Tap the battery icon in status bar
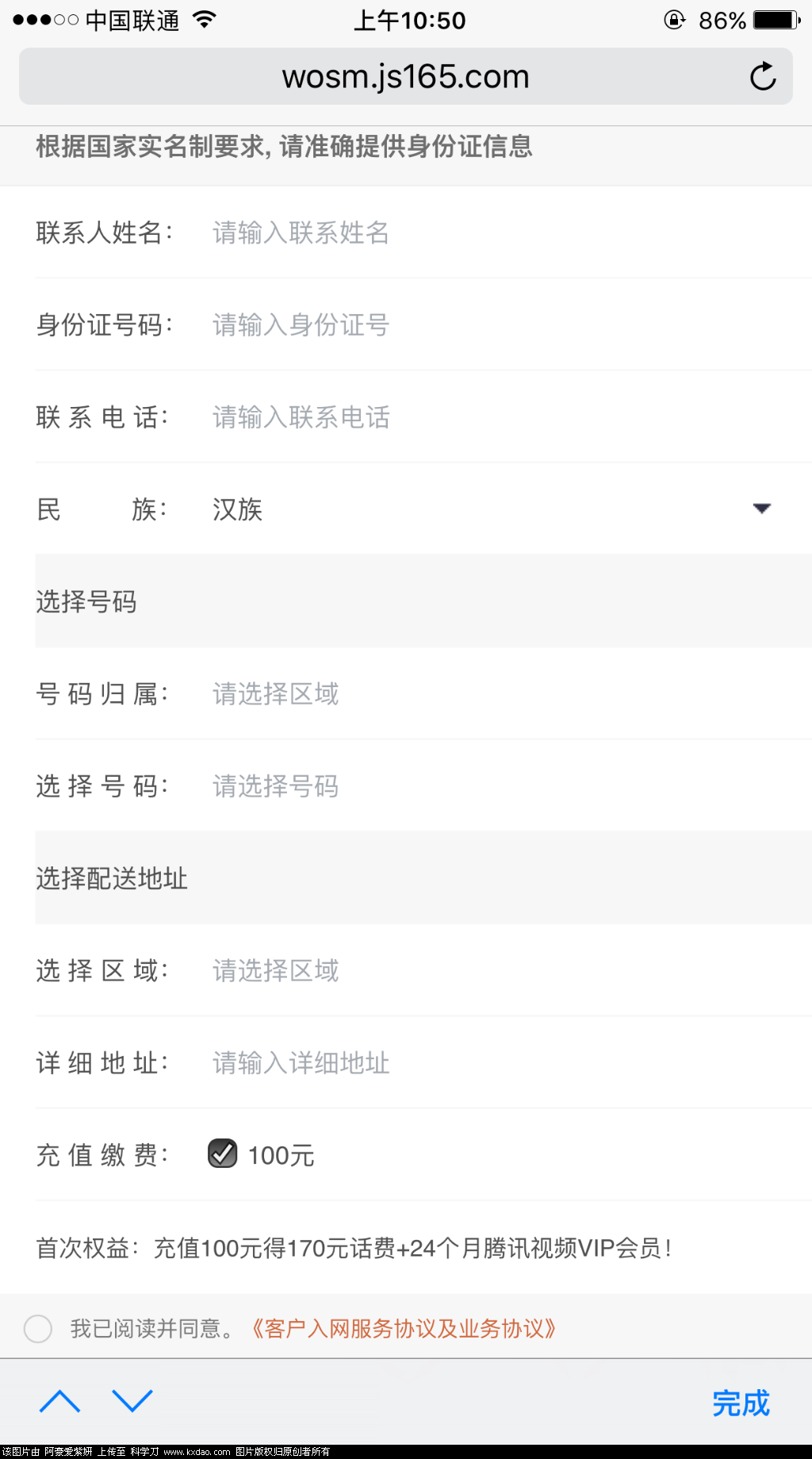The image size is (812, 1459). 777,21
